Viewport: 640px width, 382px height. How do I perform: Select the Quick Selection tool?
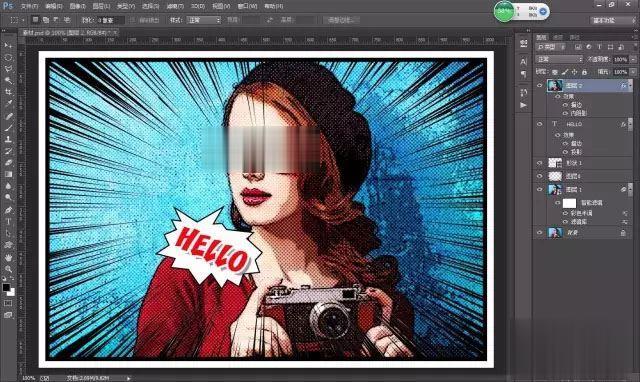pyautogui.click(x=8, y=80)
